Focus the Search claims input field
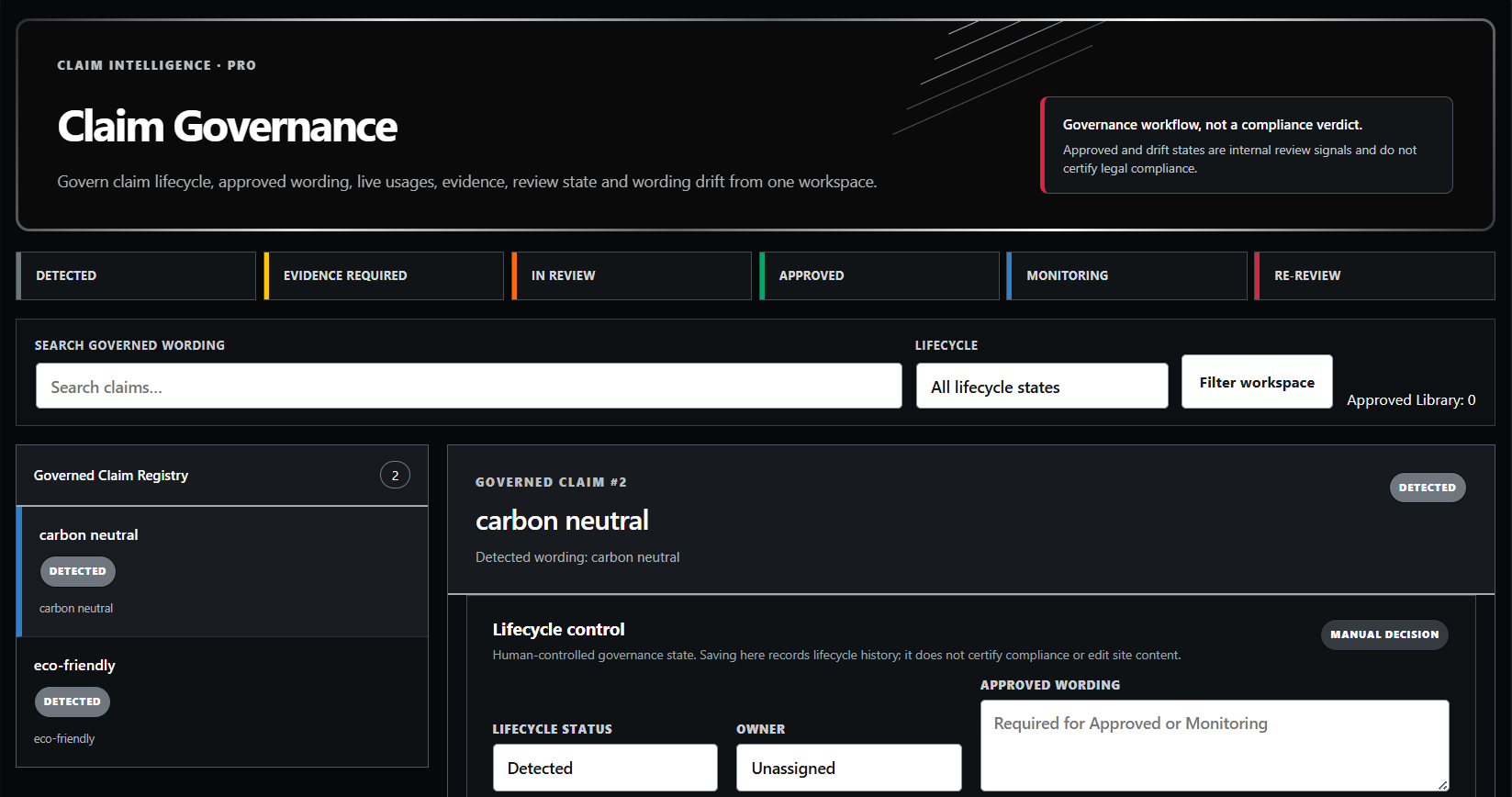Image resolution: width=1512 pixels, height=797 pixels. coord(469,386)
